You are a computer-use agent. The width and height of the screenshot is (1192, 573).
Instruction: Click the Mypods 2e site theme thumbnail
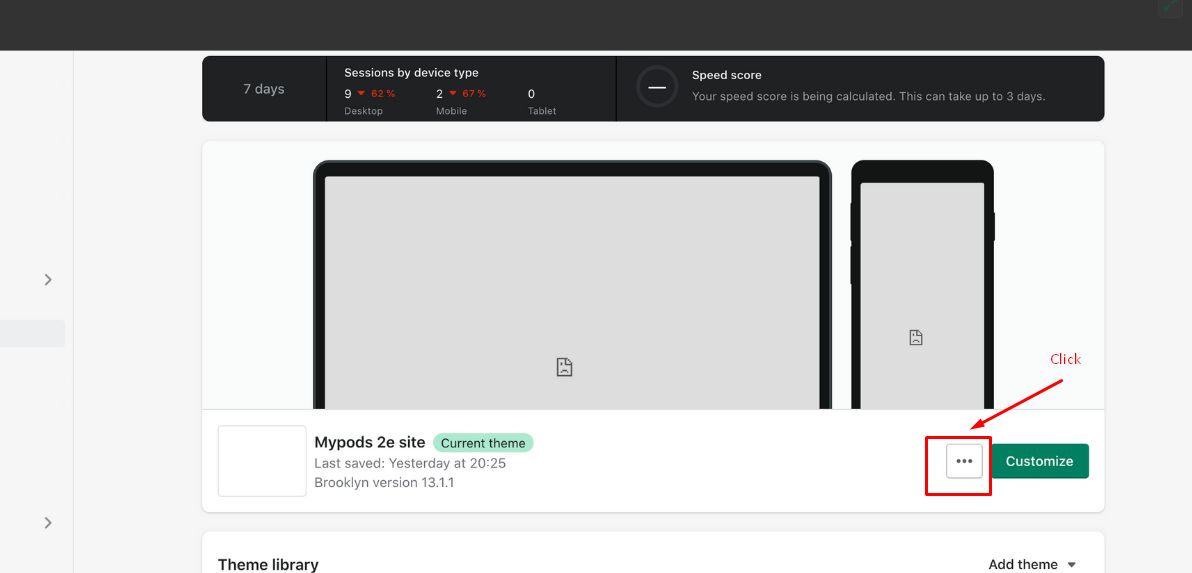point(262,461)
